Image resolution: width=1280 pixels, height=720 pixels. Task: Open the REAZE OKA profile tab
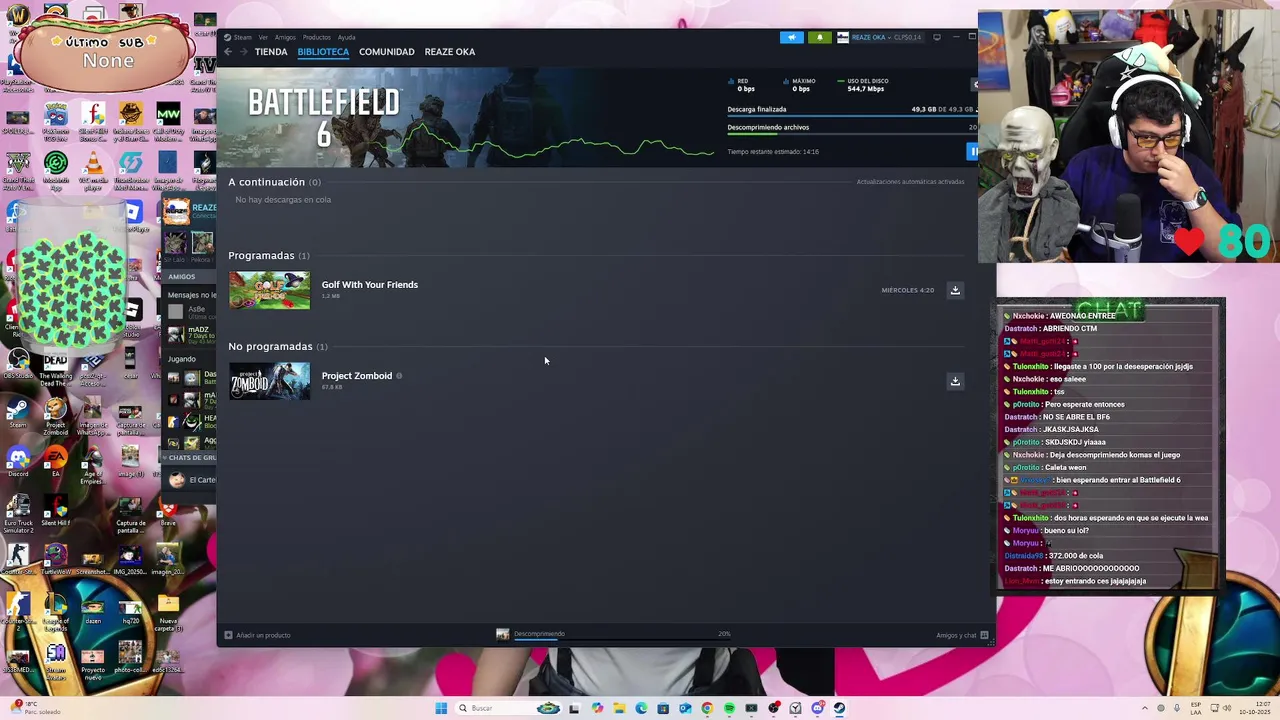449,52
